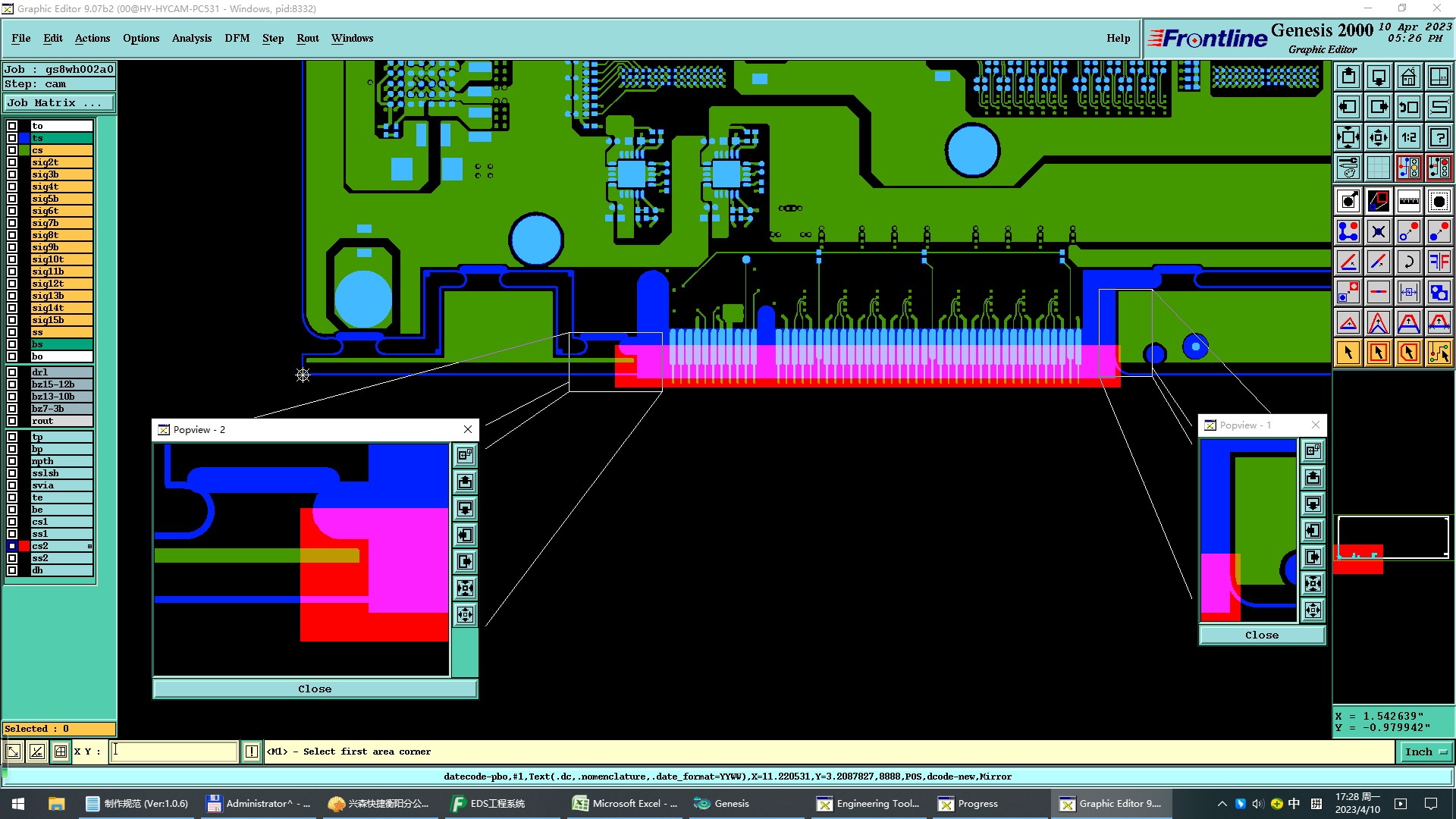Toggle display checkbox for layer dh

(12, 570)
